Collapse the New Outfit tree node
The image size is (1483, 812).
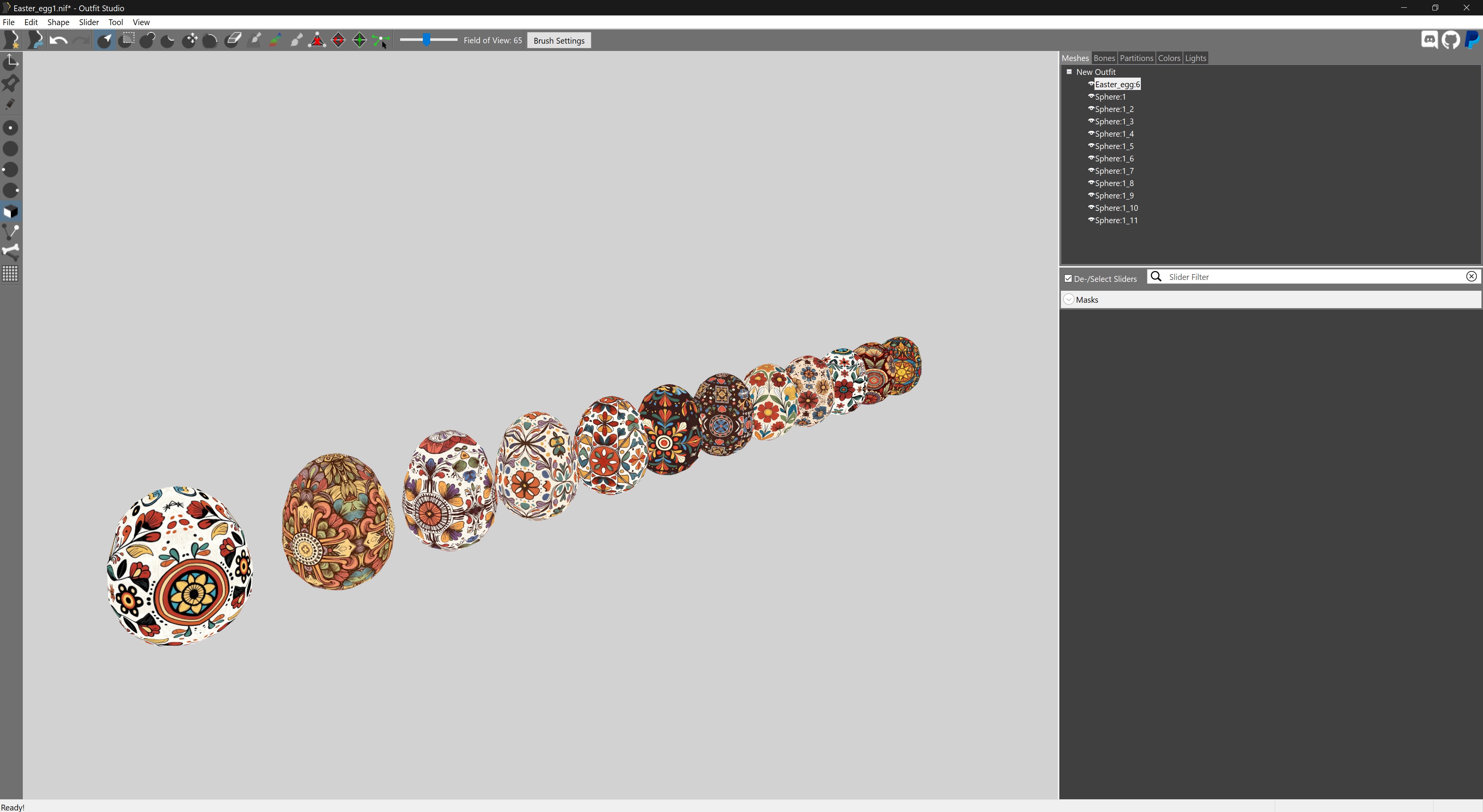tap(1069, 72)
